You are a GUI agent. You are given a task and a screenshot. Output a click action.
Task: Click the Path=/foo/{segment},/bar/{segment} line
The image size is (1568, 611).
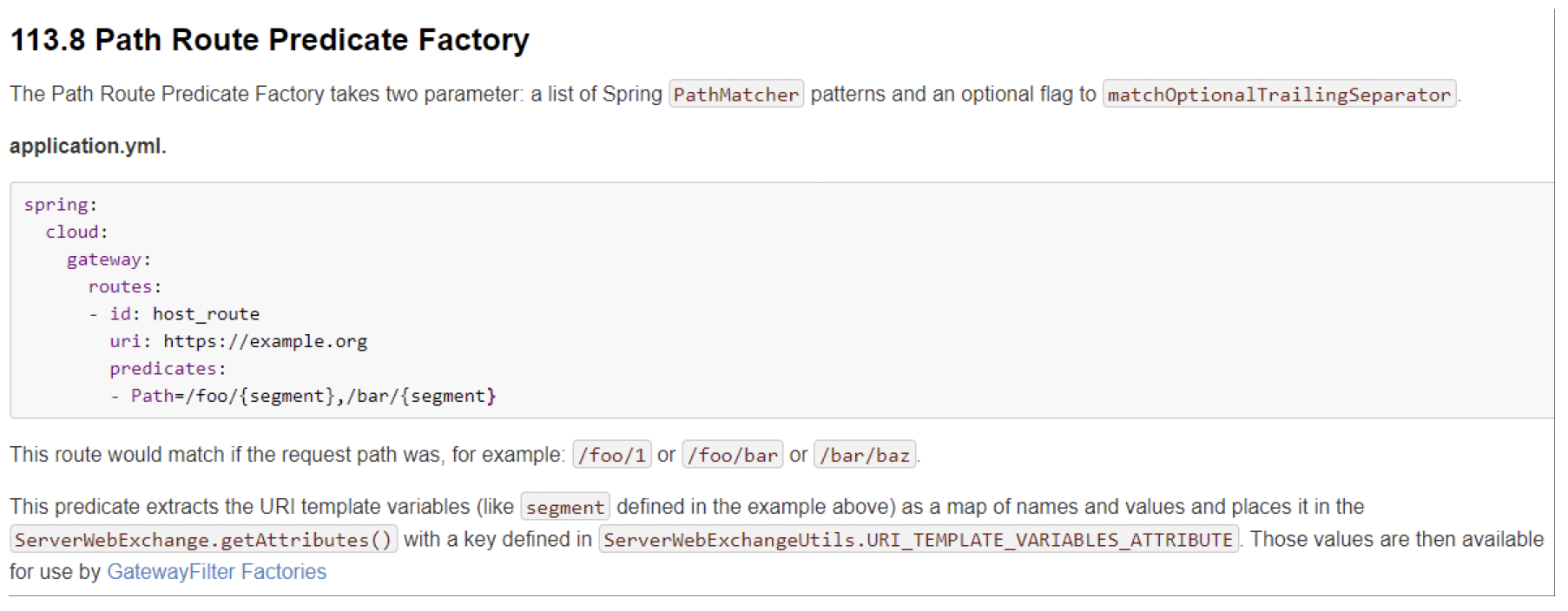(313, 396)
